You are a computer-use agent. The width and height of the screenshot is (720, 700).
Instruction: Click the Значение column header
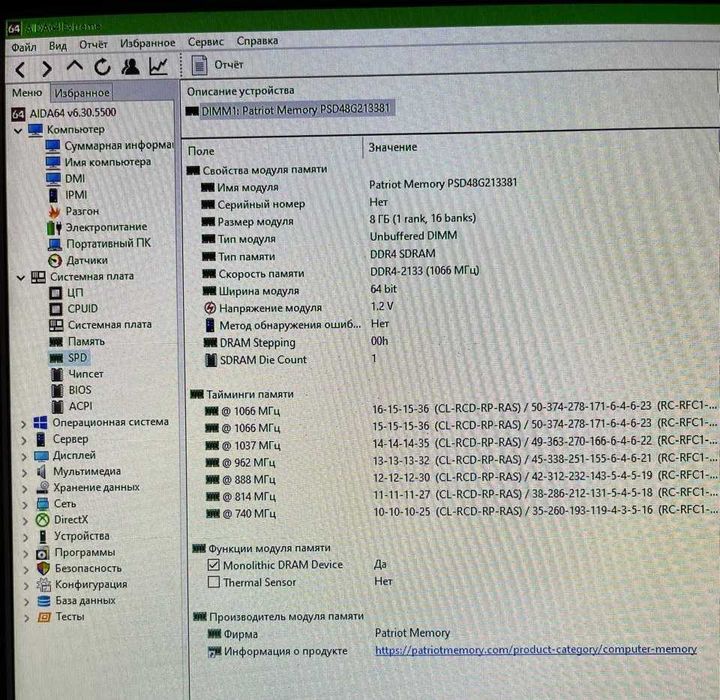tap(393, 147)
